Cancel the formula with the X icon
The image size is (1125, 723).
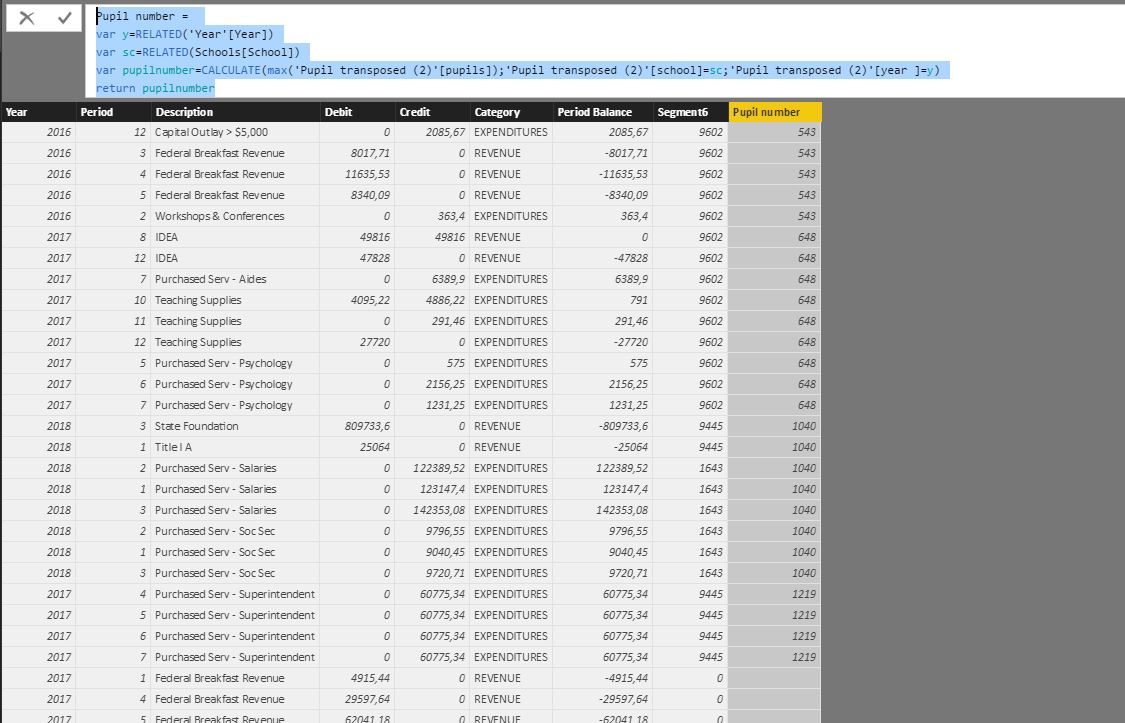tap(27, 18)
